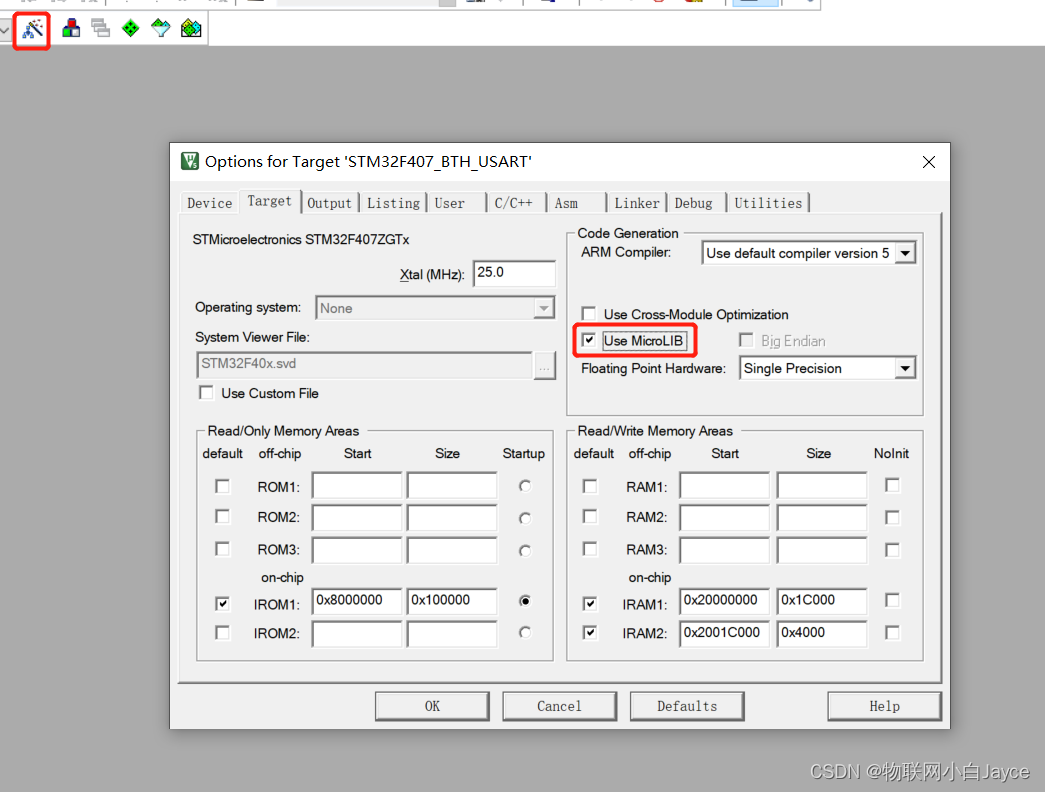This screenshot has height=792, width=1045.
Task: Check the RAM1 NoInit checkbox
Action: (892, 485)
